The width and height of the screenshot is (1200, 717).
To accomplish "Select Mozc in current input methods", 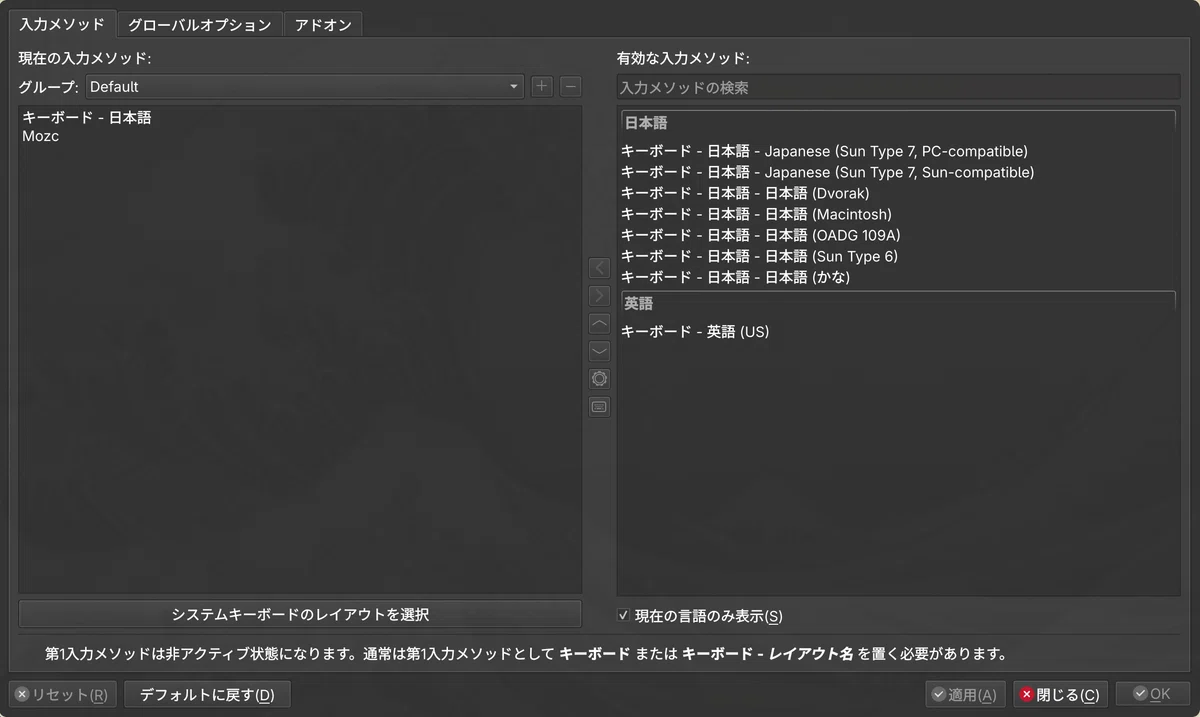I will point(300,137).
